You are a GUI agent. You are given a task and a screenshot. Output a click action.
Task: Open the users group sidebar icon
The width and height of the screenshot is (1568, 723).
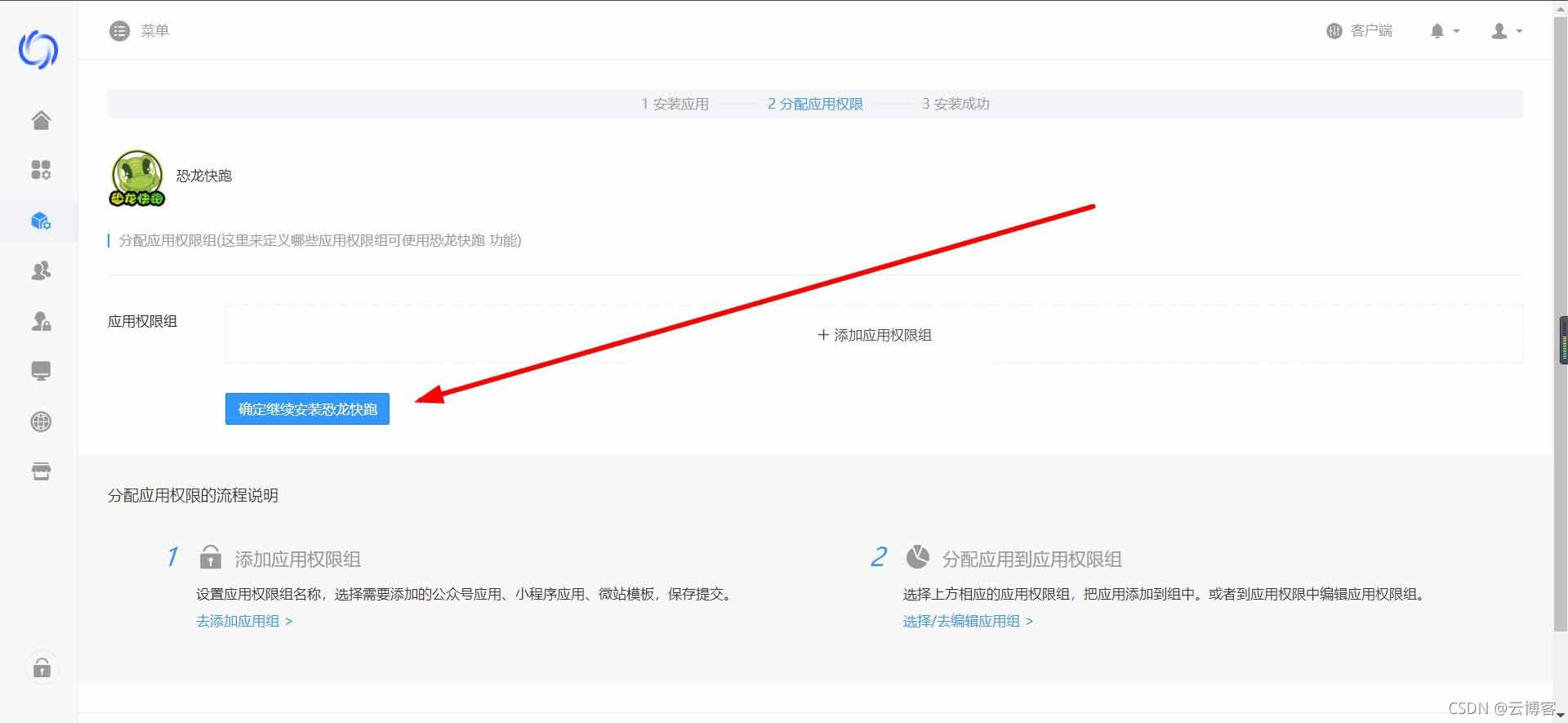41,270
